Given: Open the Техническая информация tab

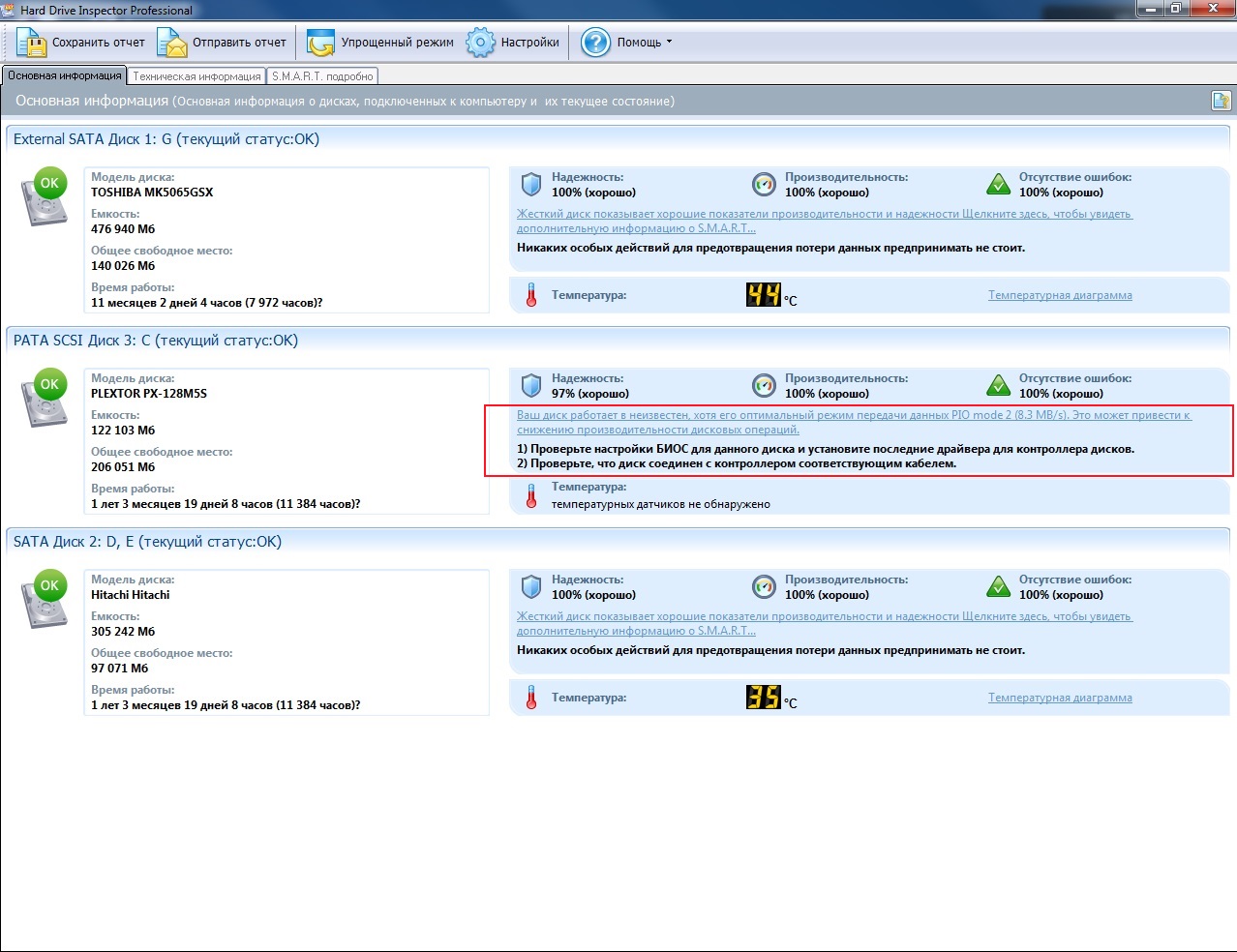Looking at the screenshot, I should tap(196, 76).
